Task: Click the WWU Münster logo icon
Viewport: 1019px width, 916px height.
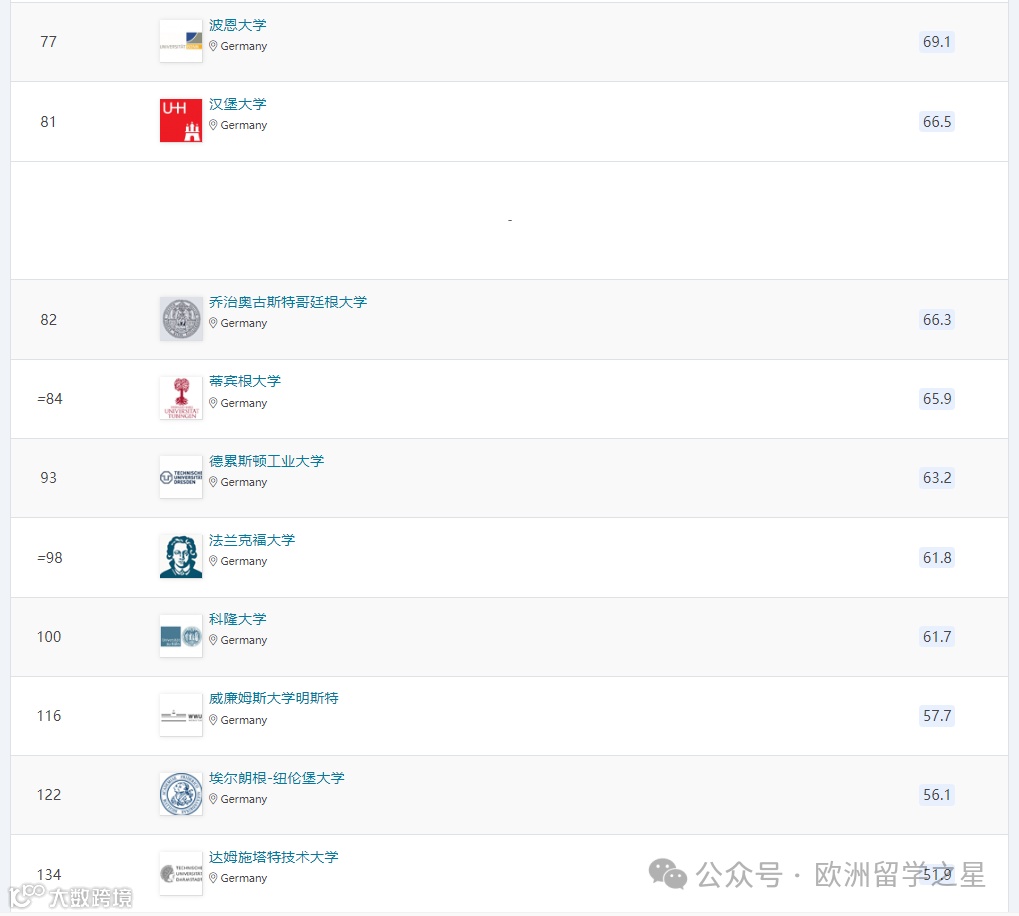Action: [x=180, y=715]
